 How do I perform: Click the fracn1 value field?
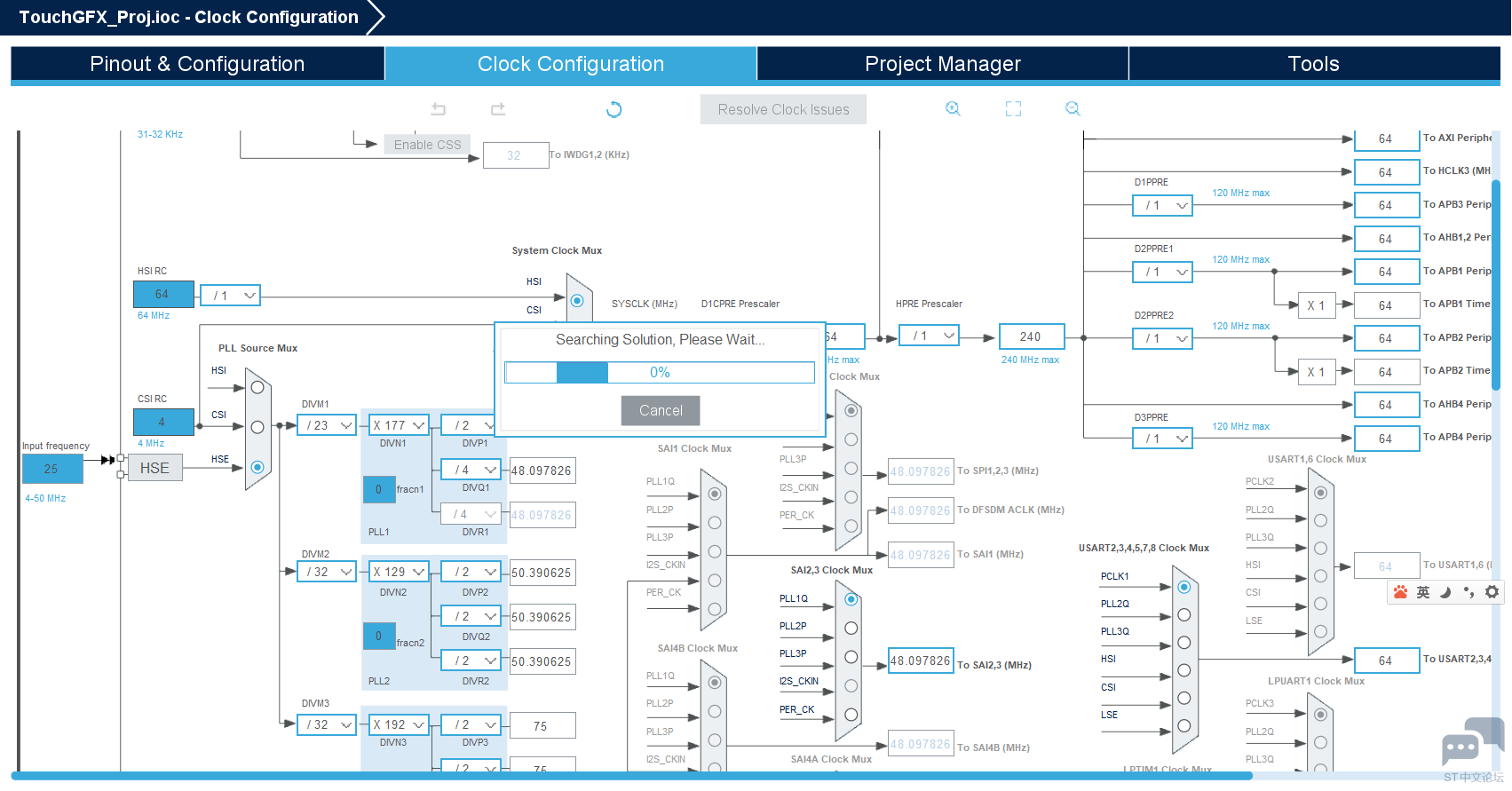(x=378, y=489)
